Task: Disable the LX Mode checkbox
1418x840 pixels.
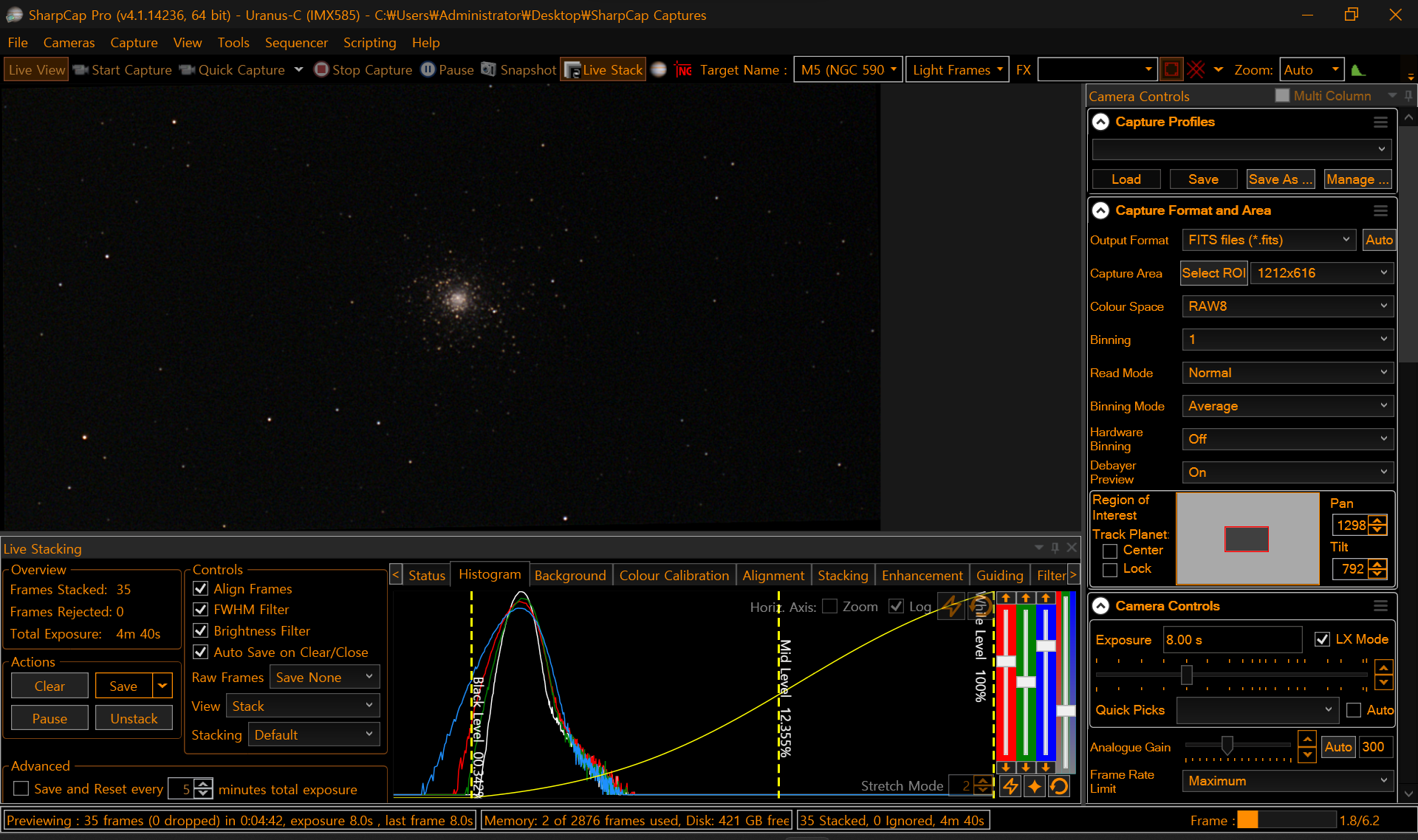Action: tap(1323, 639)
